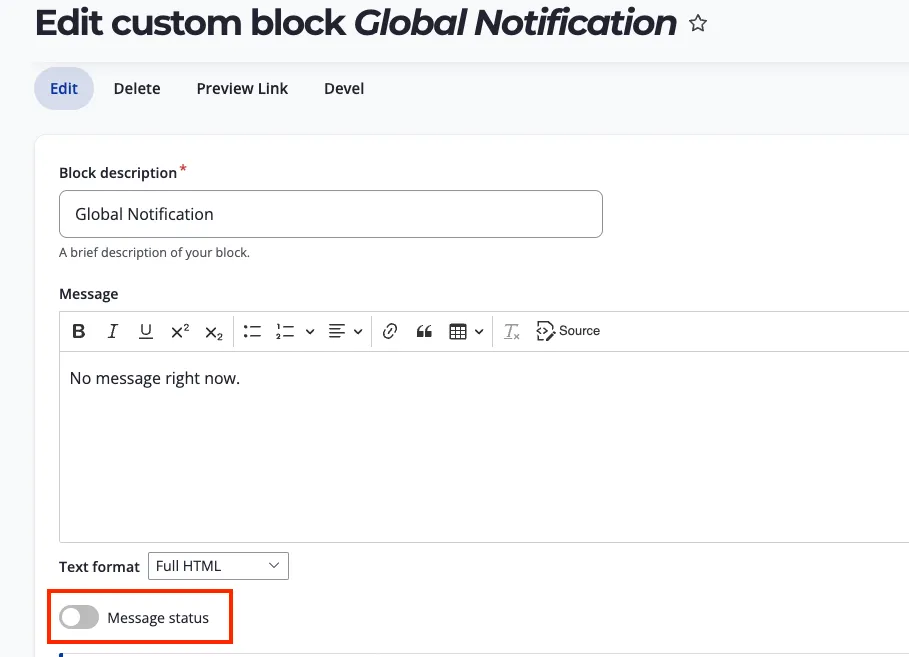Insert a table into the message
This screenshot has width=909, height=657.
pyautogui.click(x=458, y=331)
